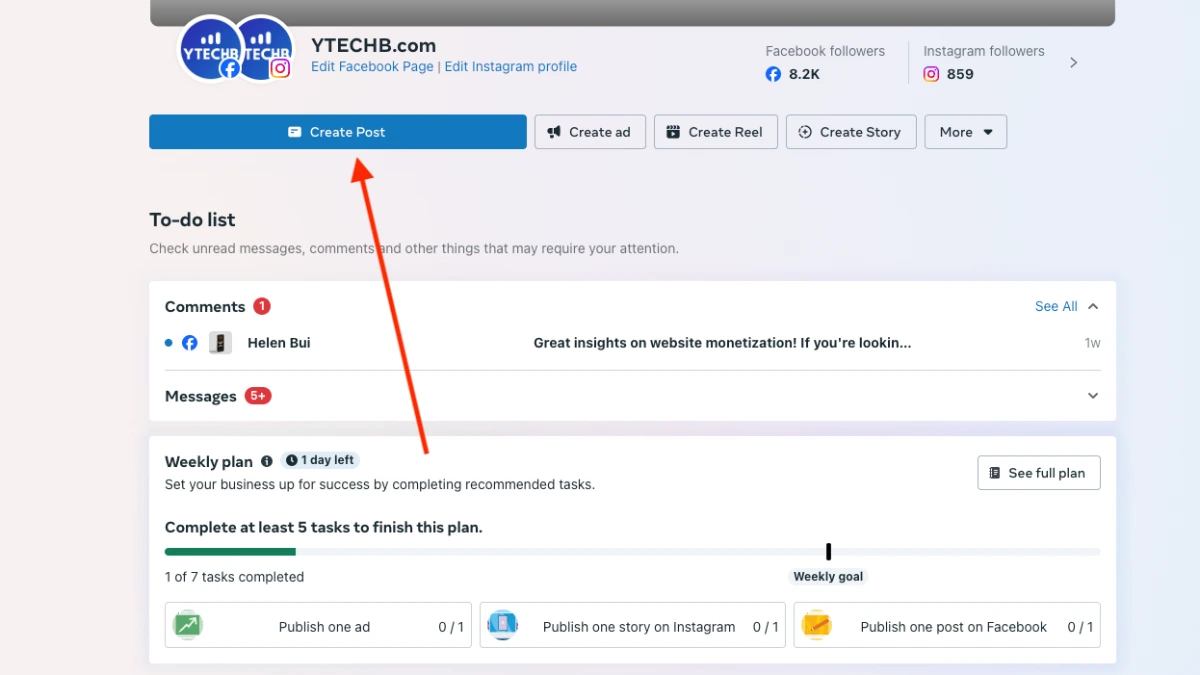Open the See full plan button

tap(1039, 473)
